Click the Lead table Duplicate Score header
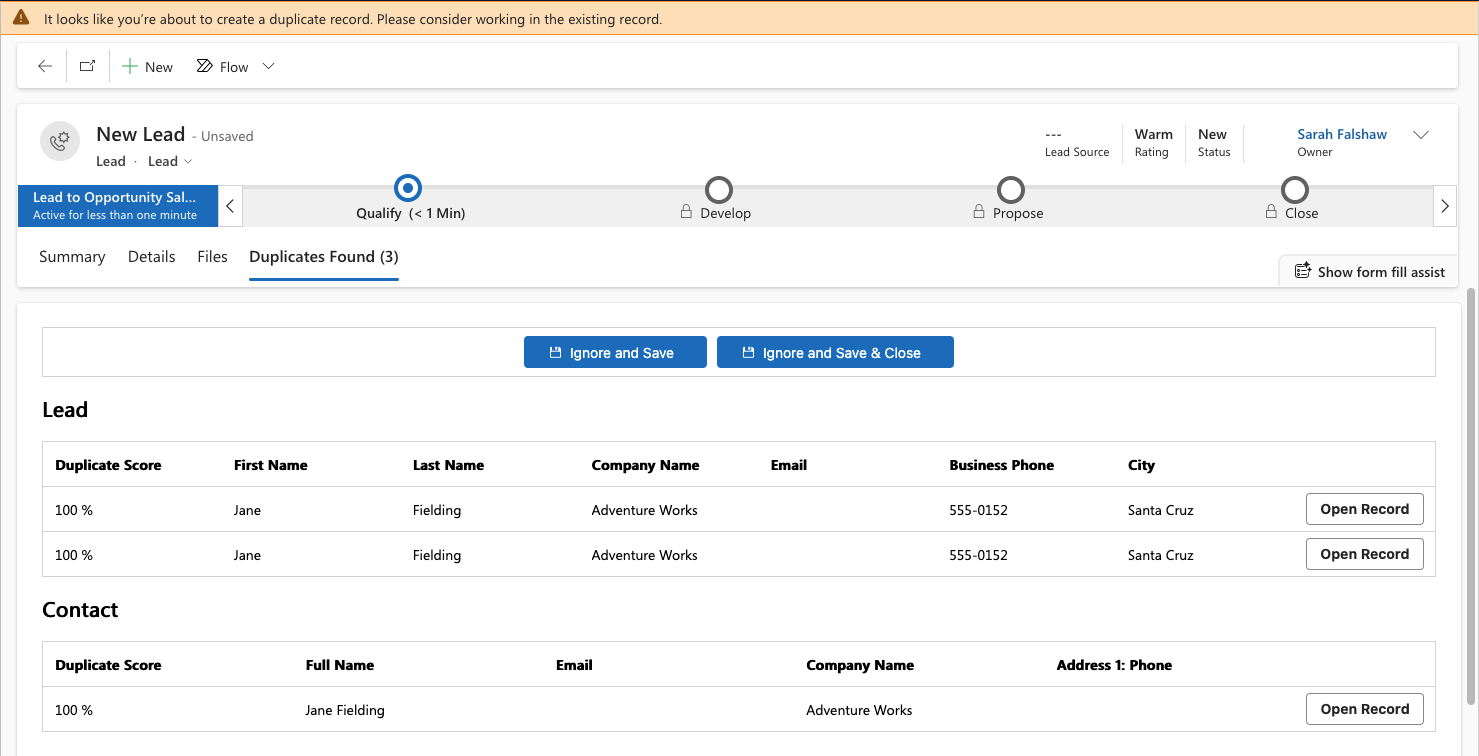This screenshot has width=1479, height=756. coord(108,465)
